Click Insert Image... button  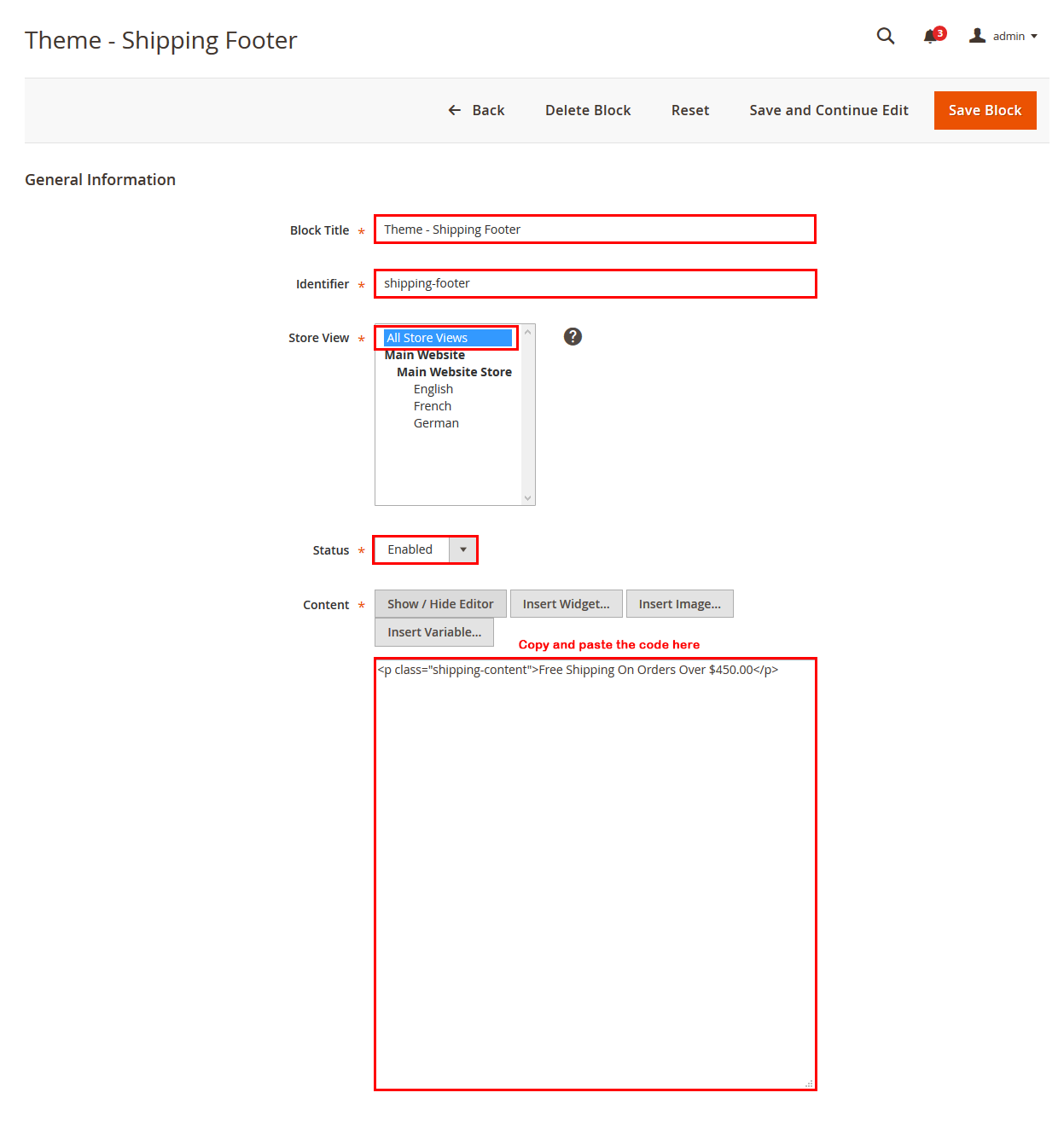(680, 604)
